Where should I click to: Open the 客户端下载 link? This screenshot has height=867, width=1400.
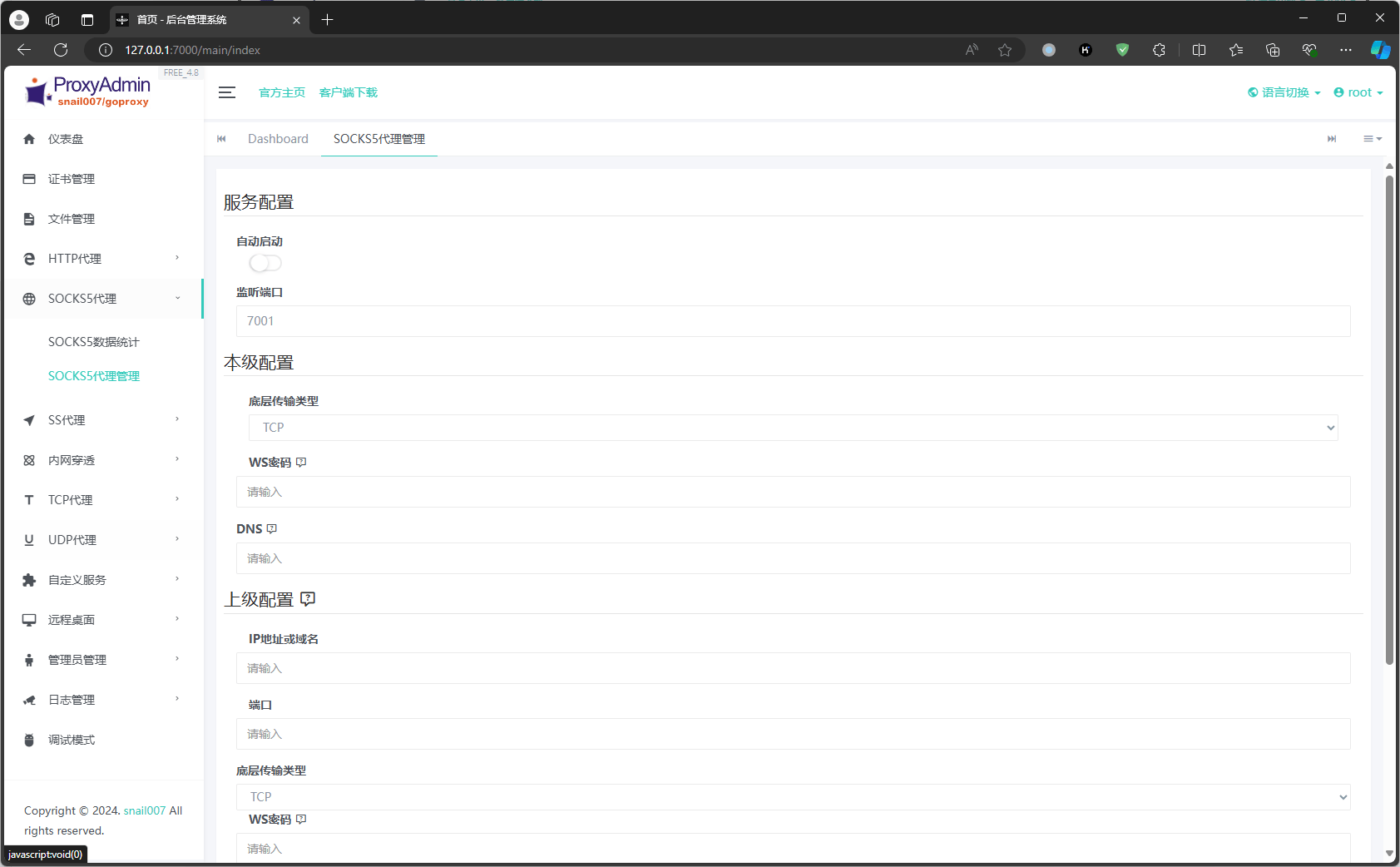click(x=349, y=92)
